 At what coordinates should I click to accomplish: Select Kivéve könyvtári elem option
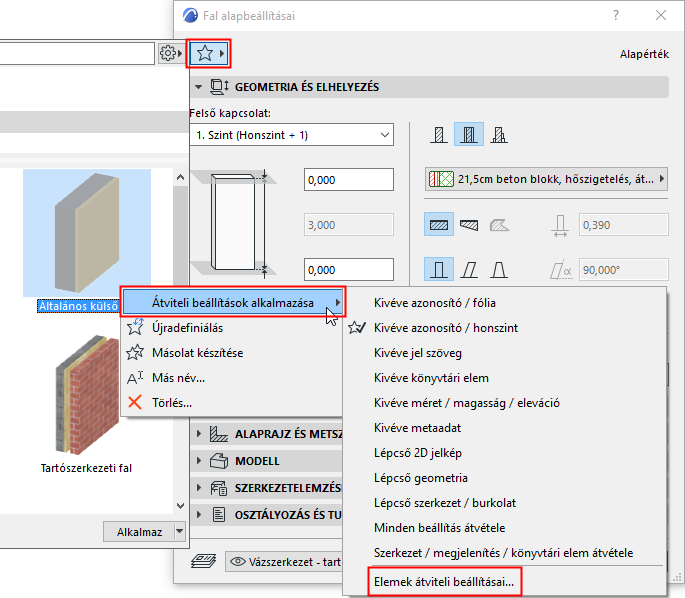tap(505, 377)
